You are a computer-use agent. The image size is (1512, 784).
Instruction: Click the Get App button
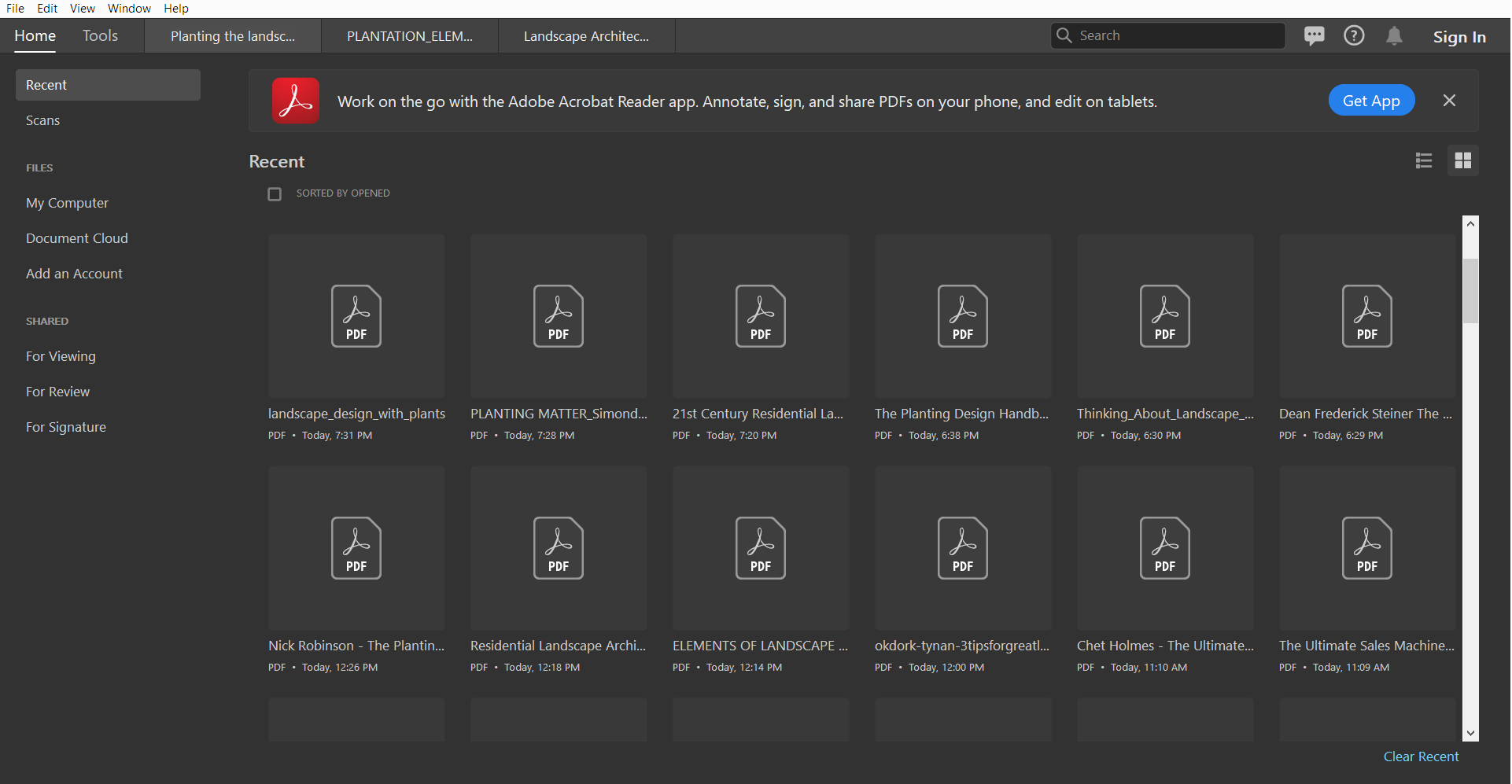[1370, 100]
